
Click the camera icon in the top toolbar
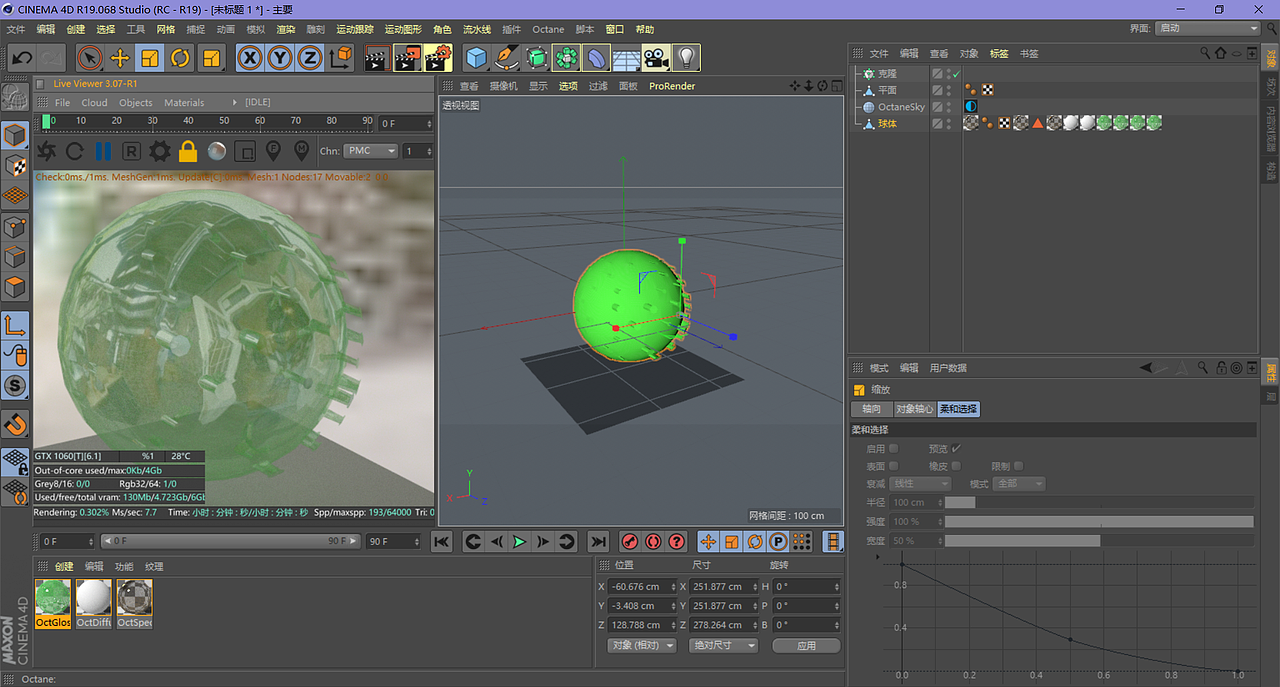[657, 57]
